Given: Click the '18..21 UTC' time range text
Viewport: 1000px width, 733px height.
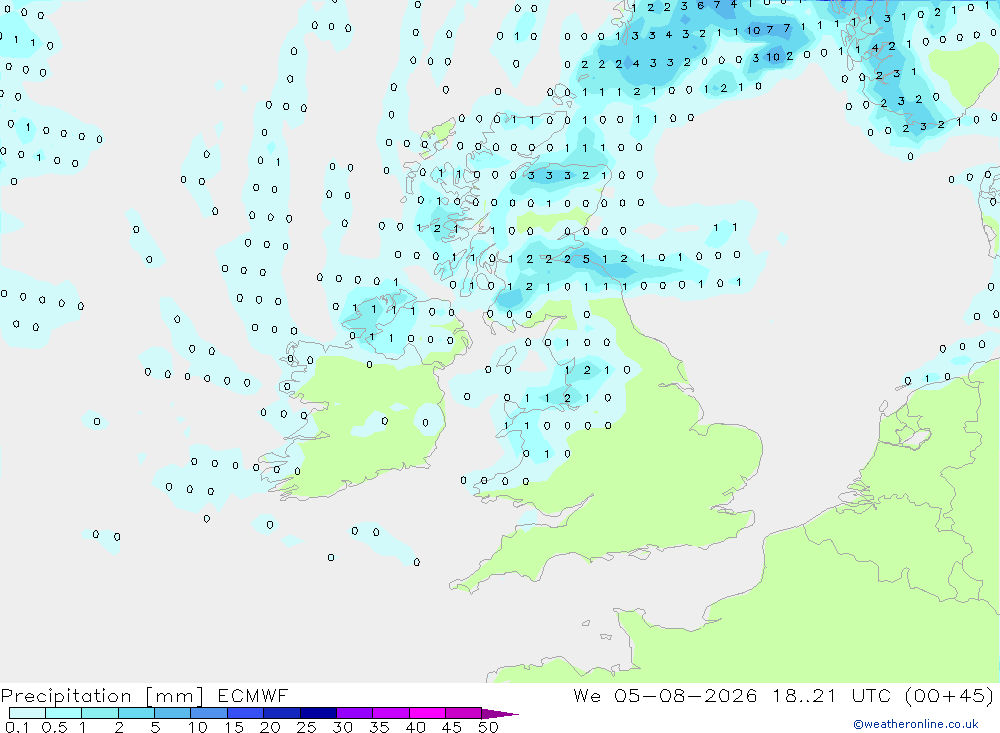Looking at the screenshot, I should pyautogui.click(x=831, y=695).
